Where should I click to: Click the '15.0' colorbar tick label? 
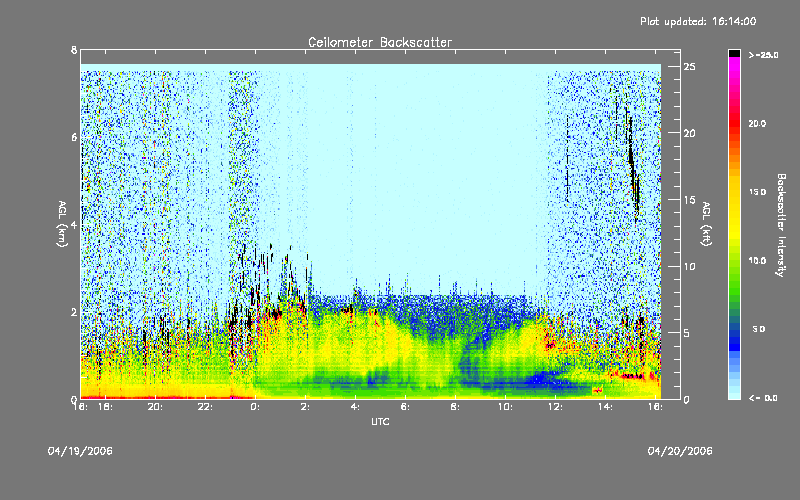(757, 192)
